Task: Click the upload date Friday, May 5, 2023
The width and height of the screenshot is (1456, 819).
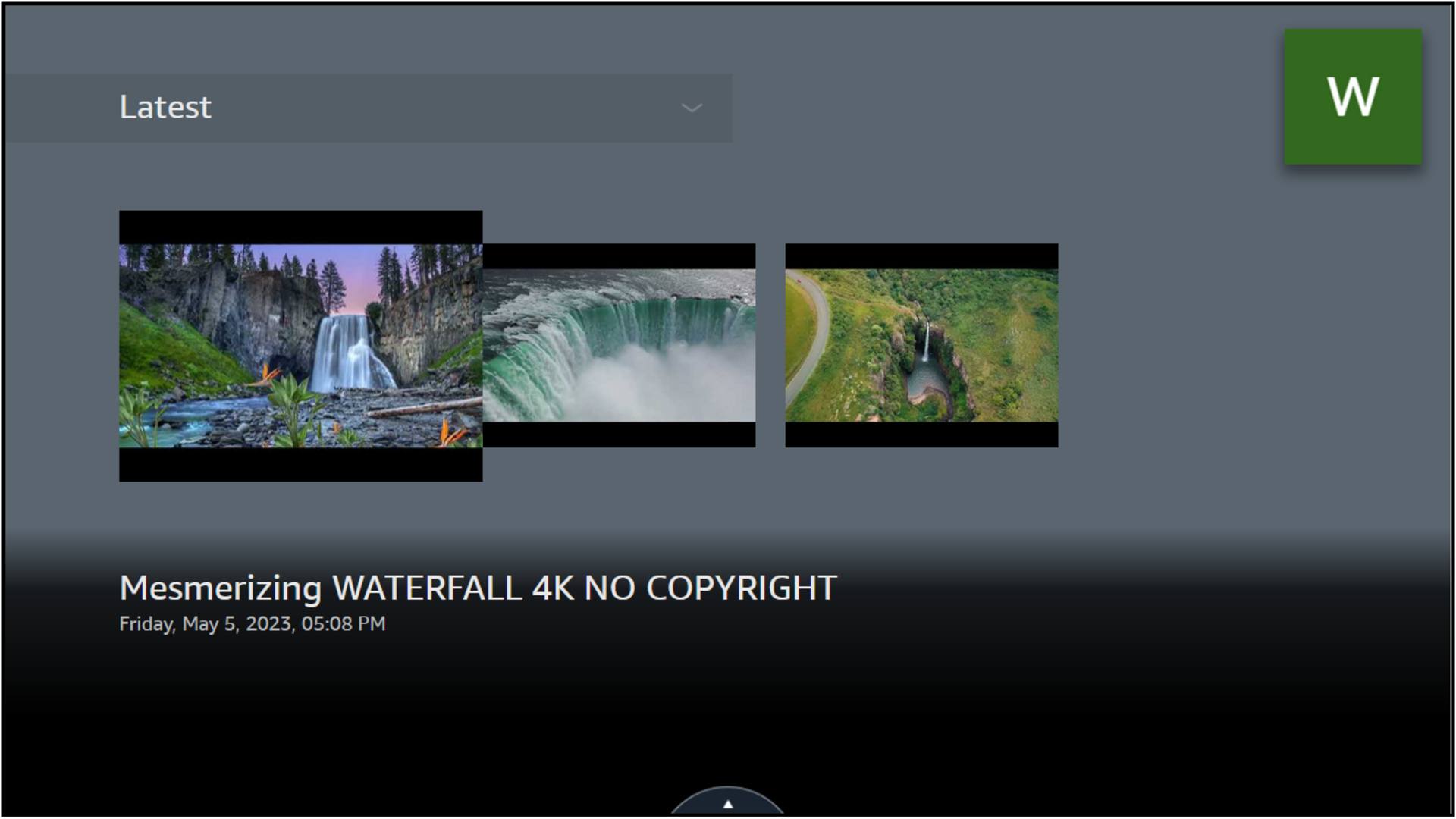Action: 253,623
